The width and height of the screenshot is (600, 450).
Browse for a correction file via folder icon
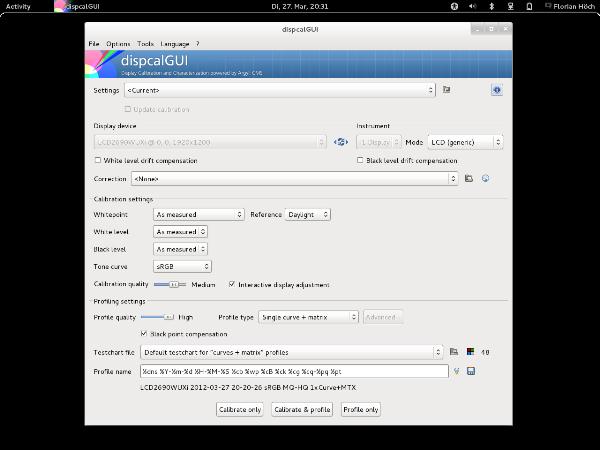click(468, 179)
